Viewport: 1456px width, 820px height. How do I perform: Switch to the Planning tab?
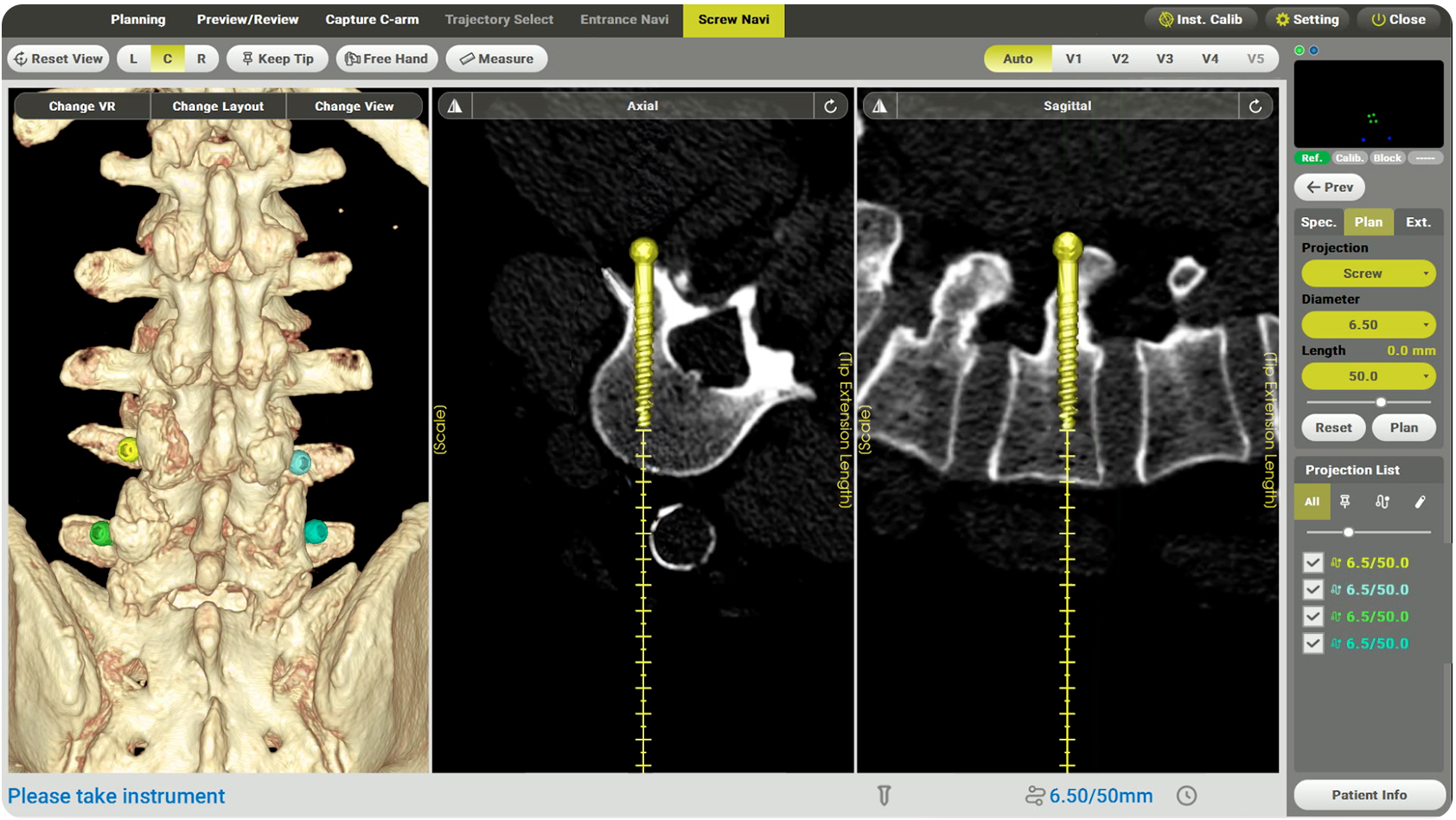click(x=137, y=19)
